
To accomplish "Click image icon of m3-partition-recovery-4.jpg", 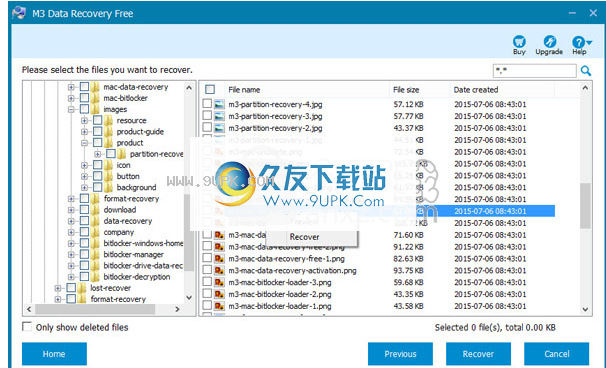I will [x=220, y=104].
